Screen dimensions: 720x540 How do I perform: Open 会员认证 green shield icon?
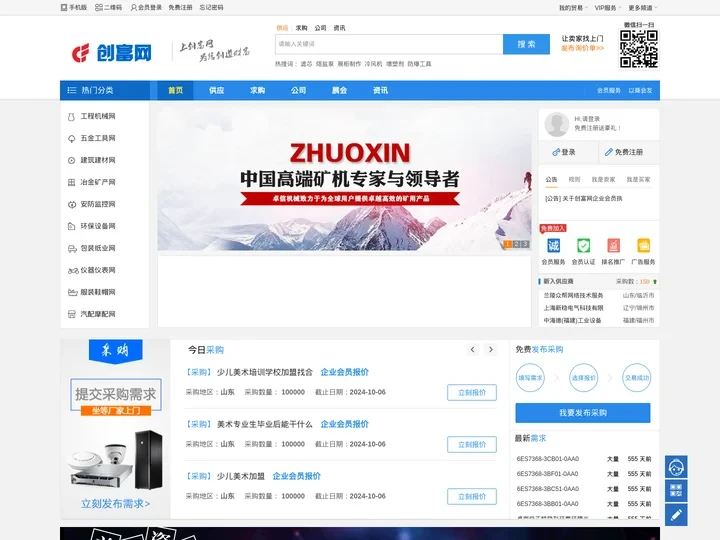coord(584,246)
